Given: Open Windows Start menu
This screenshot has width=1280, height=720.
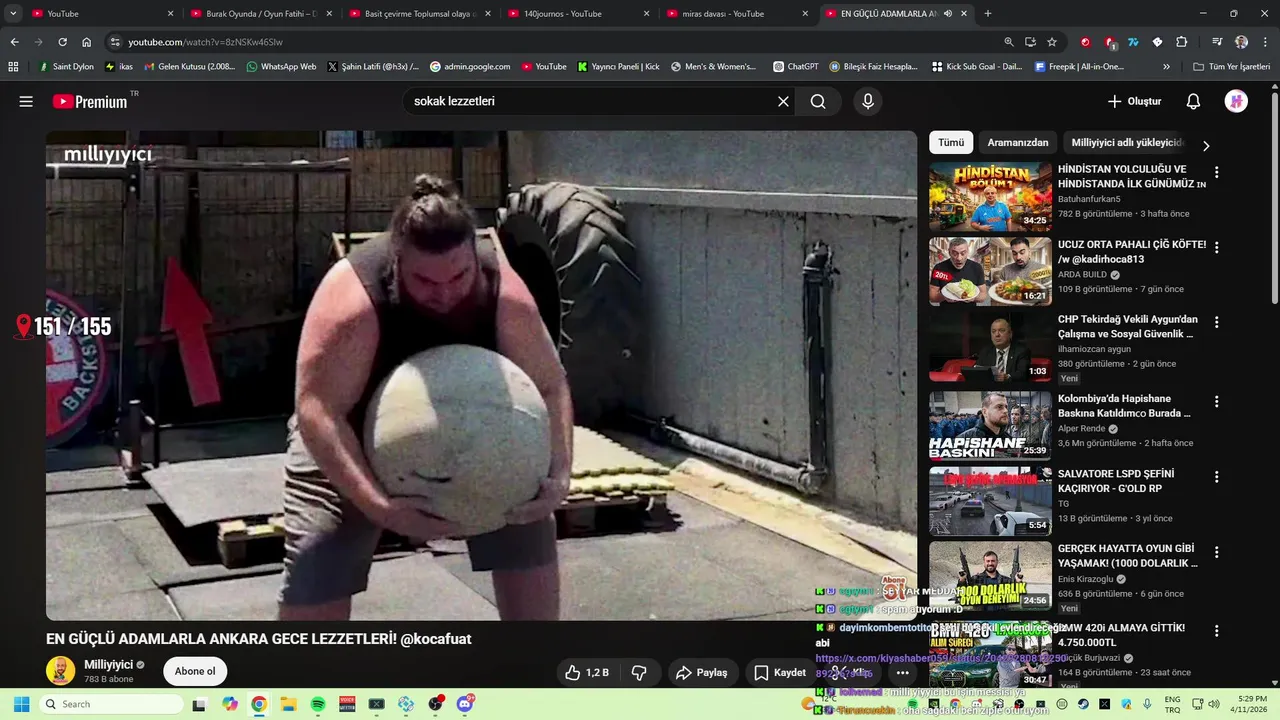Looking at the screenshot, I should click(21, 704).
